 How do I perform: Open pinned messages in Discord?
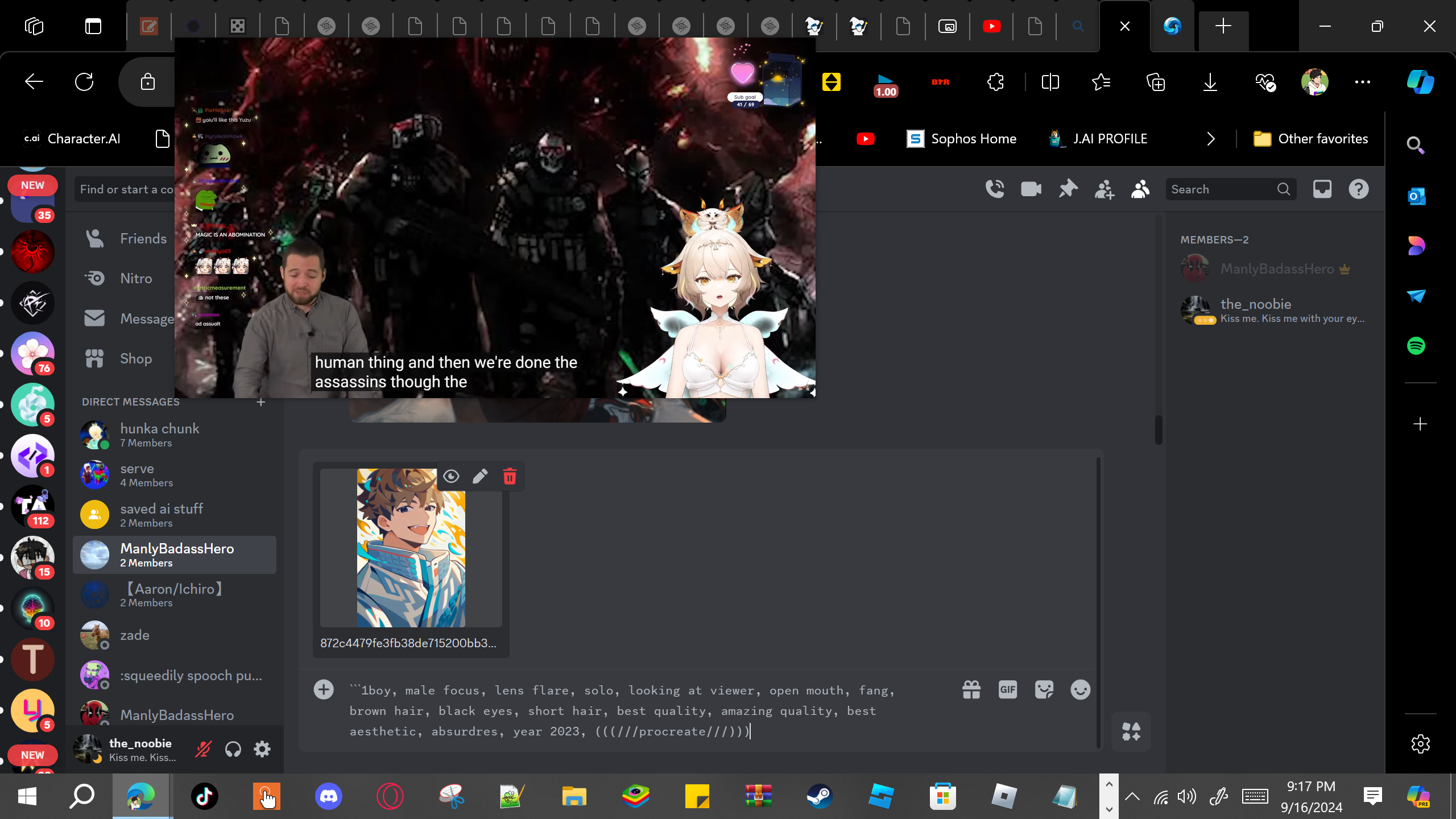coord(1068,189)
